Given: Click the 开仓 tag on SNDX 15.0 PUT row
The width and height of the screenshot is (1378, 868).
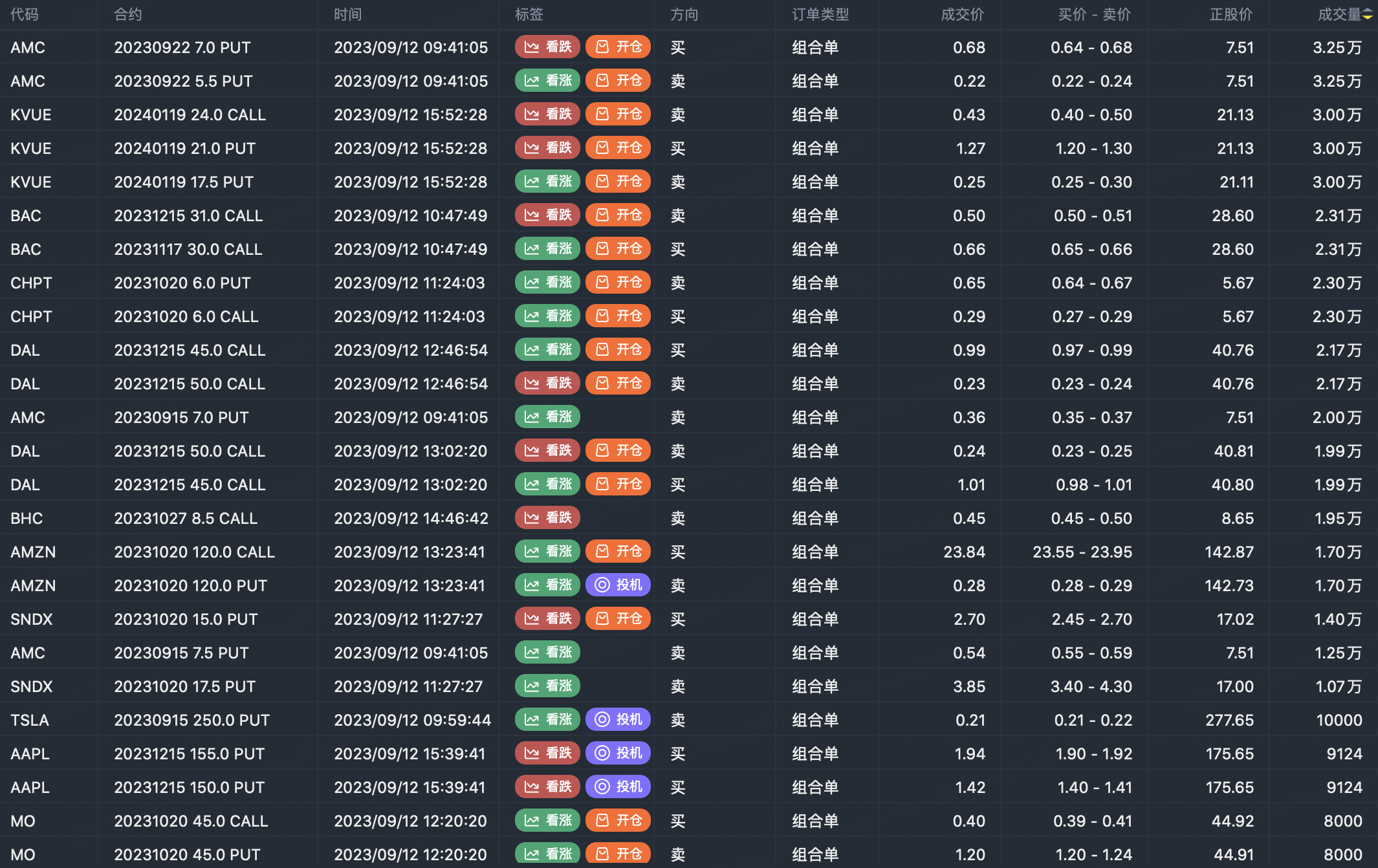Looking at the screenshot, I should pos(618,618).
